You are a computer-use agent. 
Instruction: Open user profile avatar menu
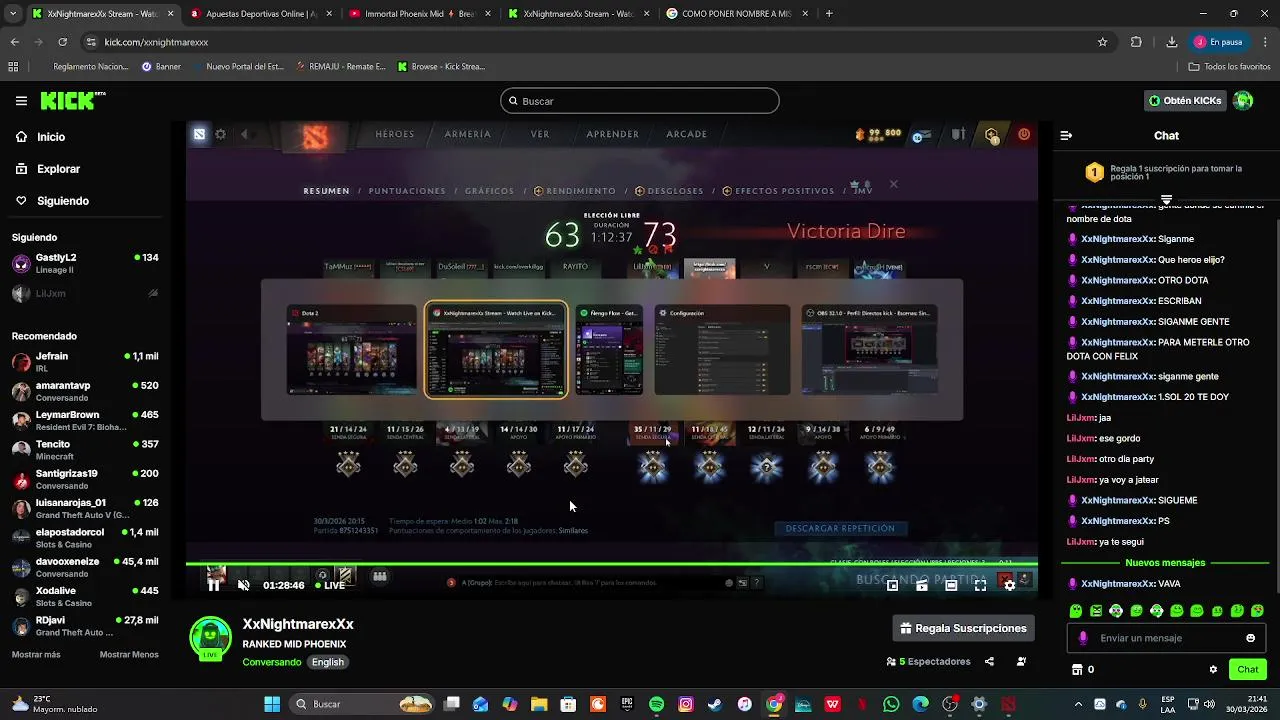pyautogui.click(x=1243, y=100)
